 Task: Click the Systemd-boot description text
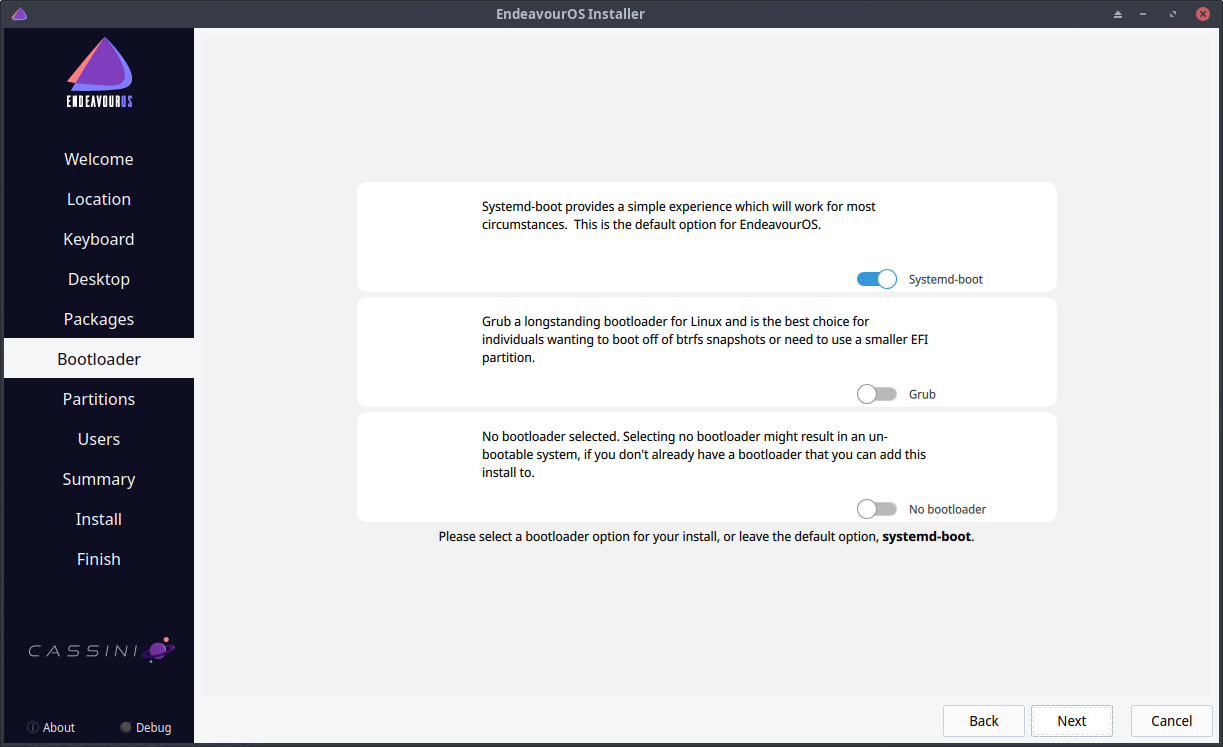tap(679, 215)
